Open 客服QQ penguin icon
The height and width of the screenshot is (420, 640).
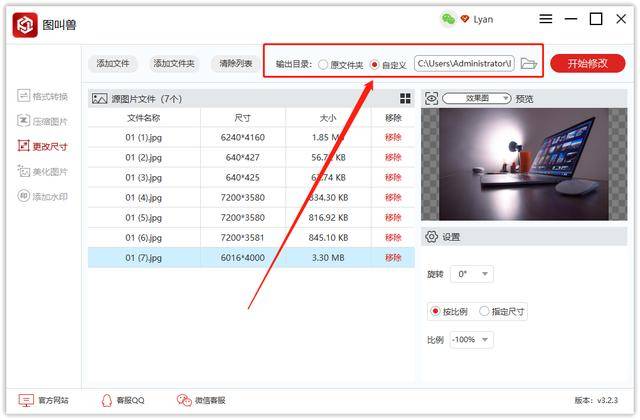(107, 400)
